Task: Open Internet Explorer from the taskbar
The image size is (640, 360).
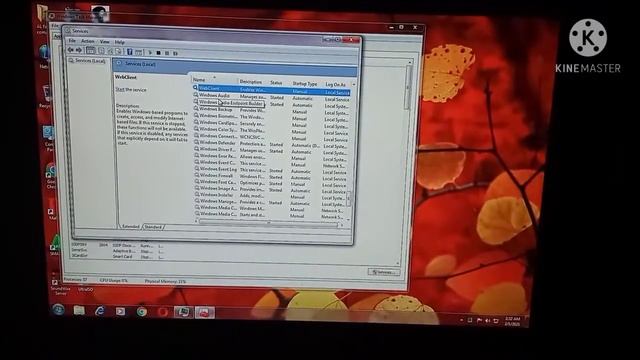Action: pyautogui.click(x=100, y=311)
